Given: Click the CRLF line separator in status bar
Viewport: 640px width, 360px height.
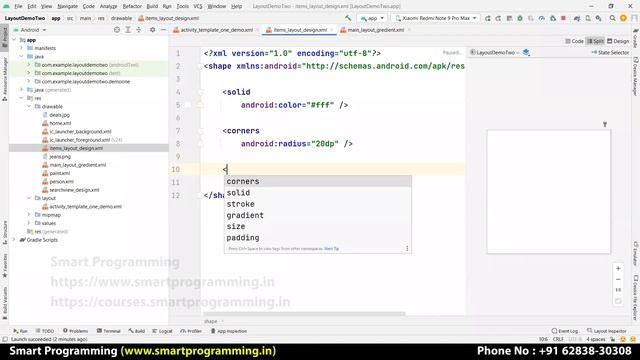Looking at the screenshot, I should pos(558,339).
